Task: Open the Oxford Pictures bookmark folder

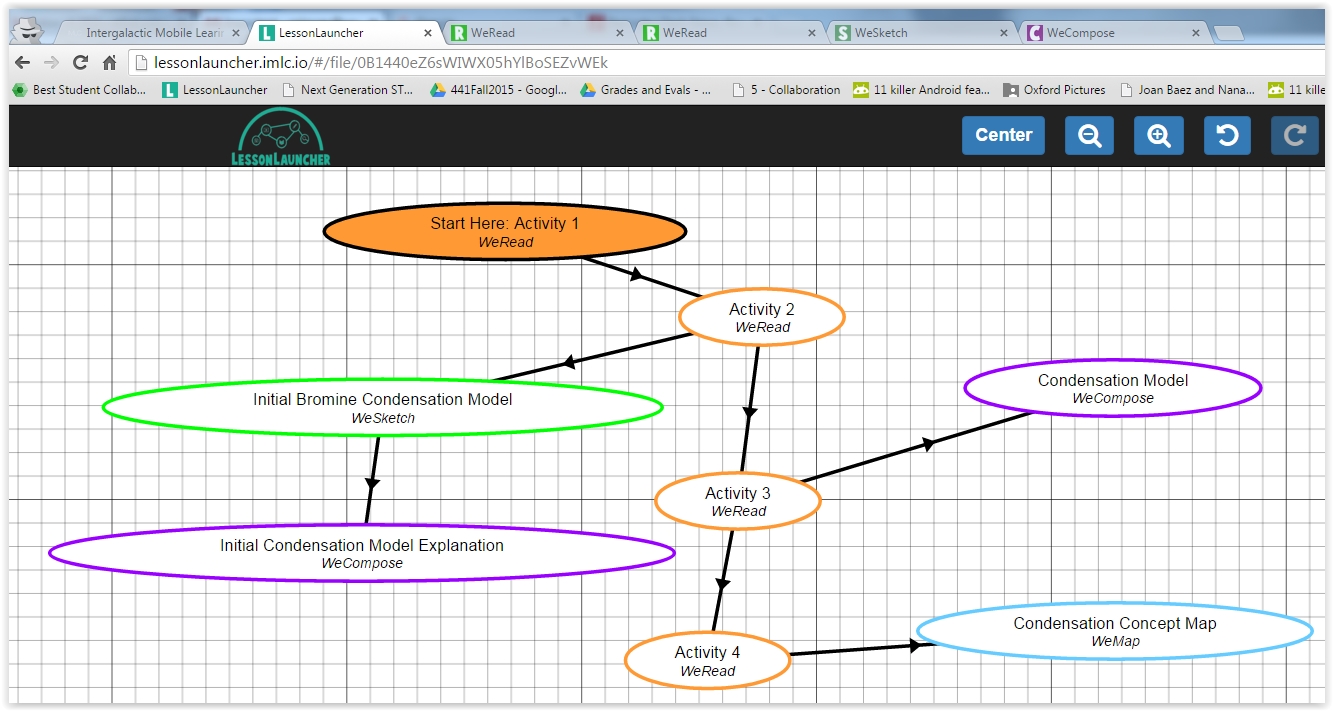Action: pos(1054,90)
